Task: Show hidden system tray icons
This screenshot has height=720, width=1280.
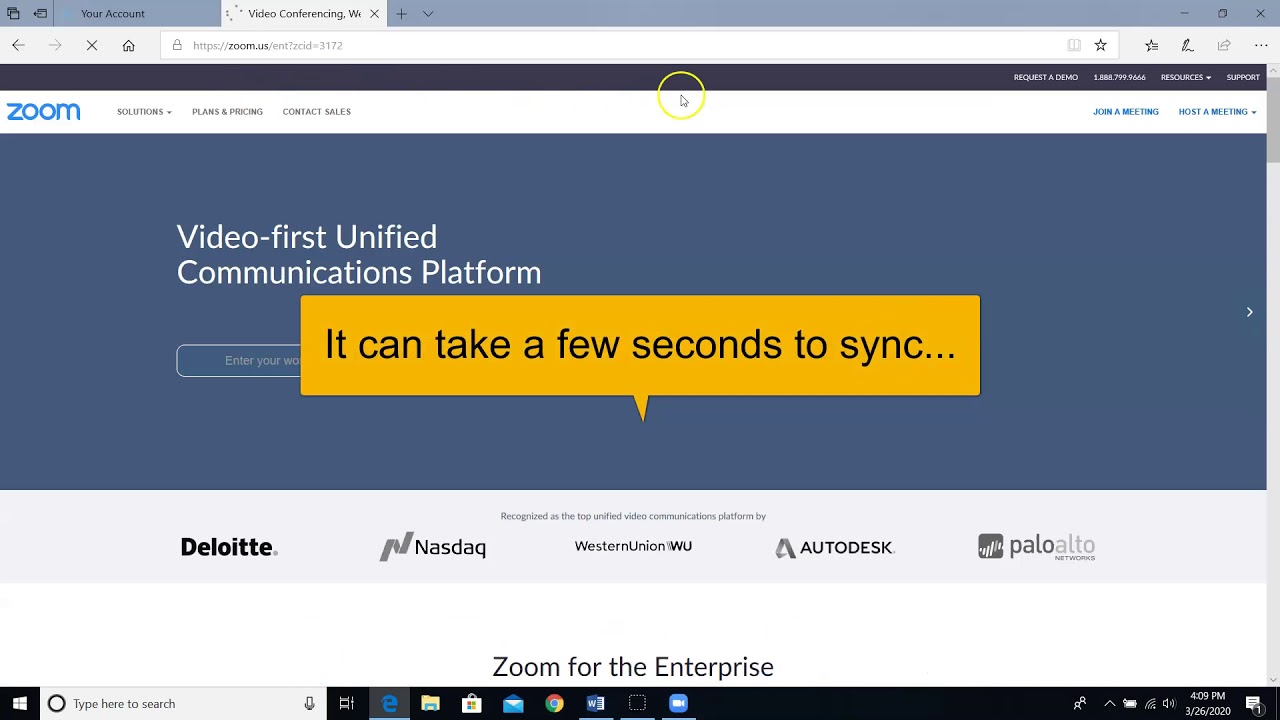Action: tap(1109, 704)
